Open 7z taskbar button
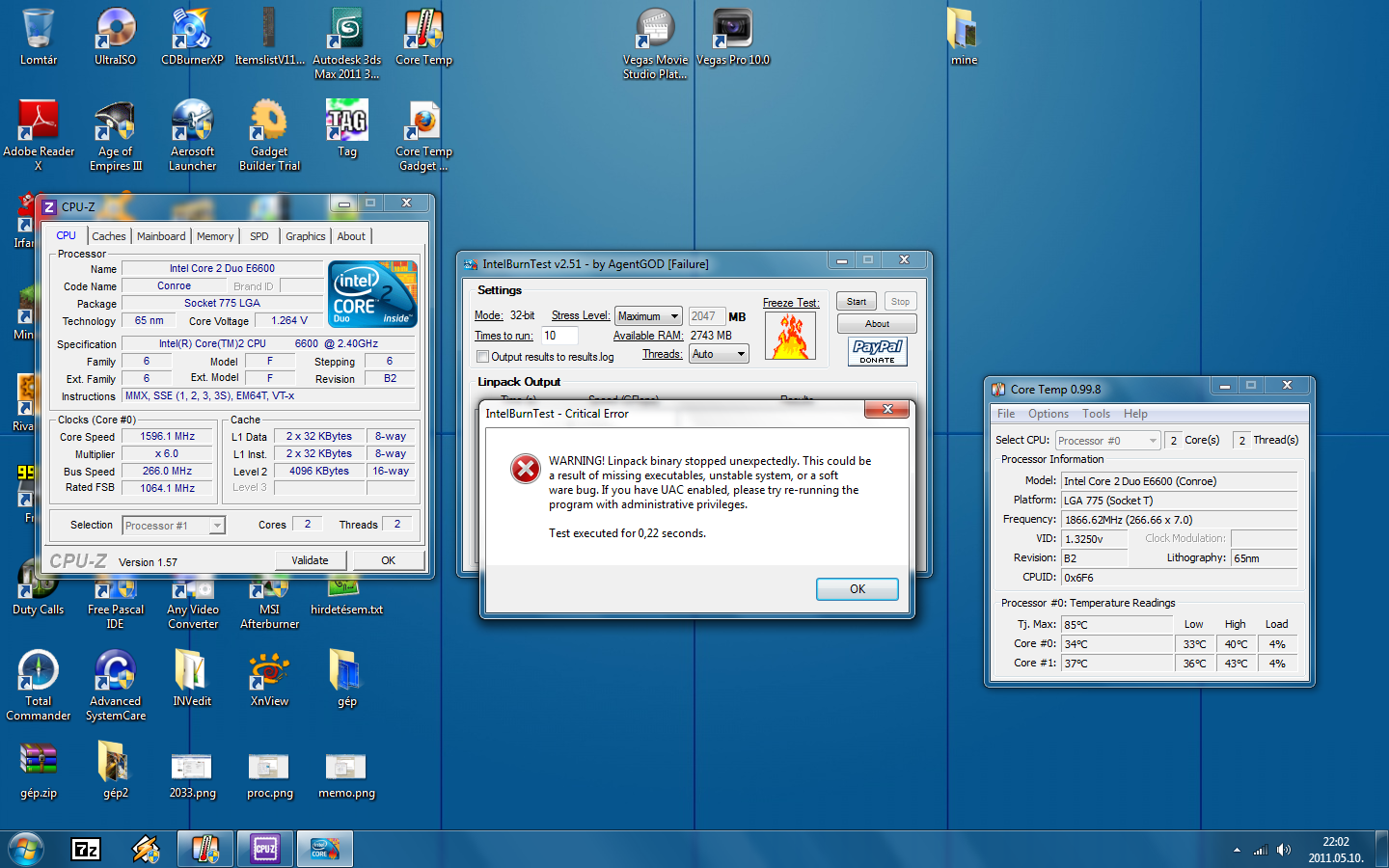This screenshot has width=1389, height=868. 86,849
